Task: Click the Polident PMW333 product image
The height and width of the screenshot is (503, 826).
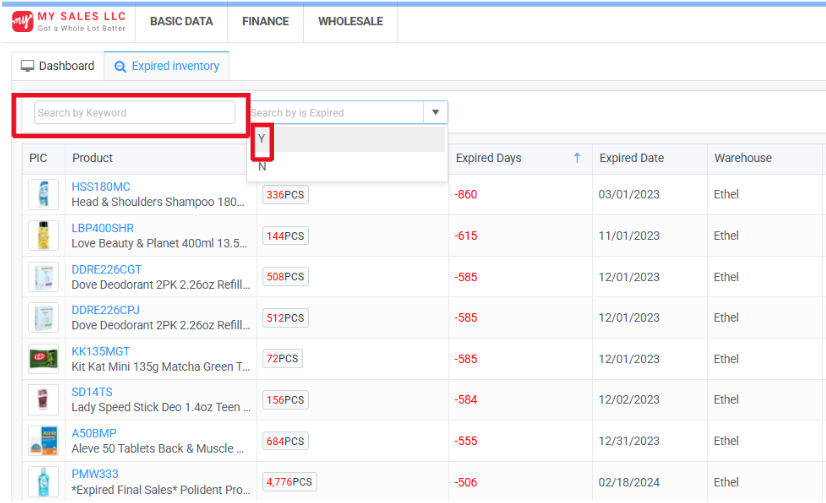Action: click(x=43, y=481)
